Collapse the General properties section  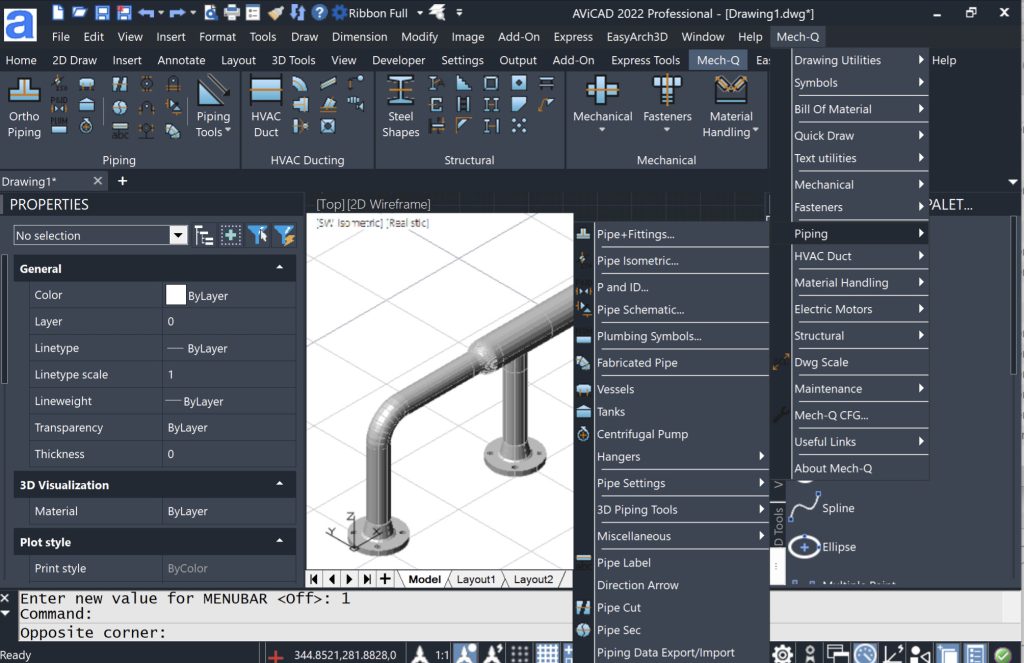click(x=278, y=269)
